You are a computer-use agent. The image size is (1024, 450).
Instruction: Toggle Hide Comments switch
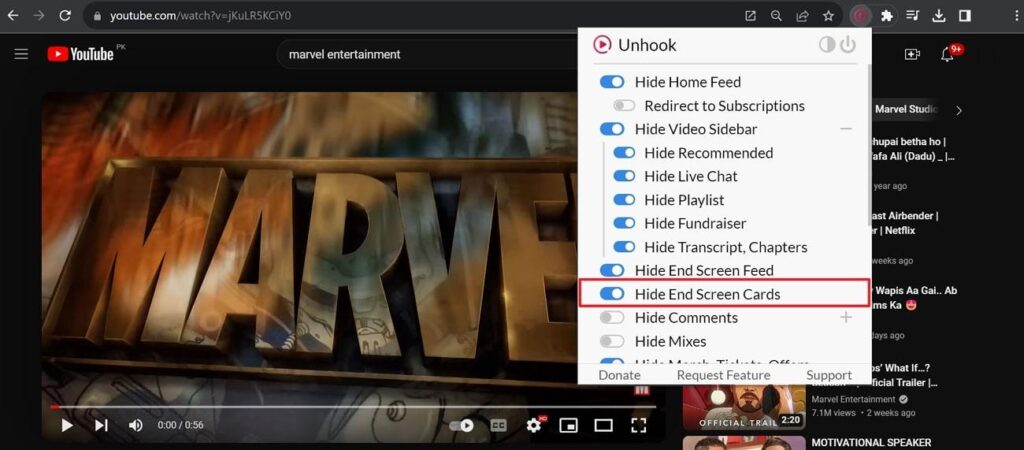coord(612,317)
